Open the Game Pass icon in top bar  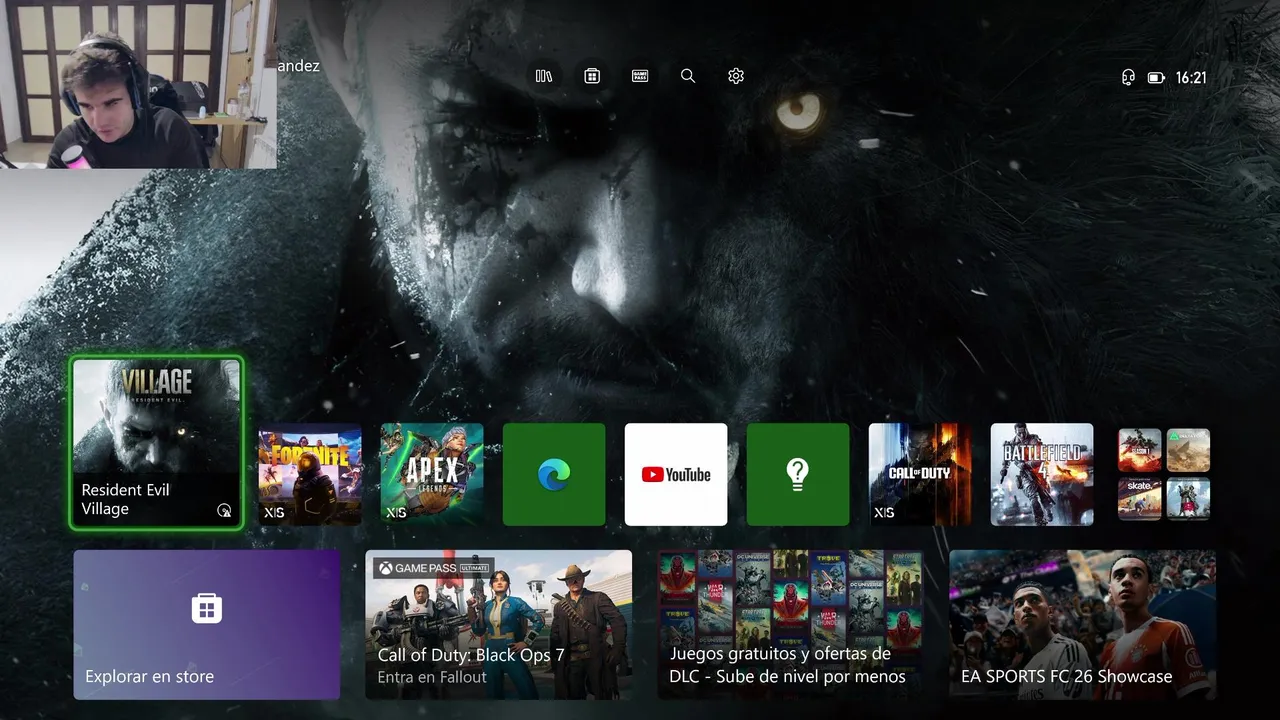point(640,76)
